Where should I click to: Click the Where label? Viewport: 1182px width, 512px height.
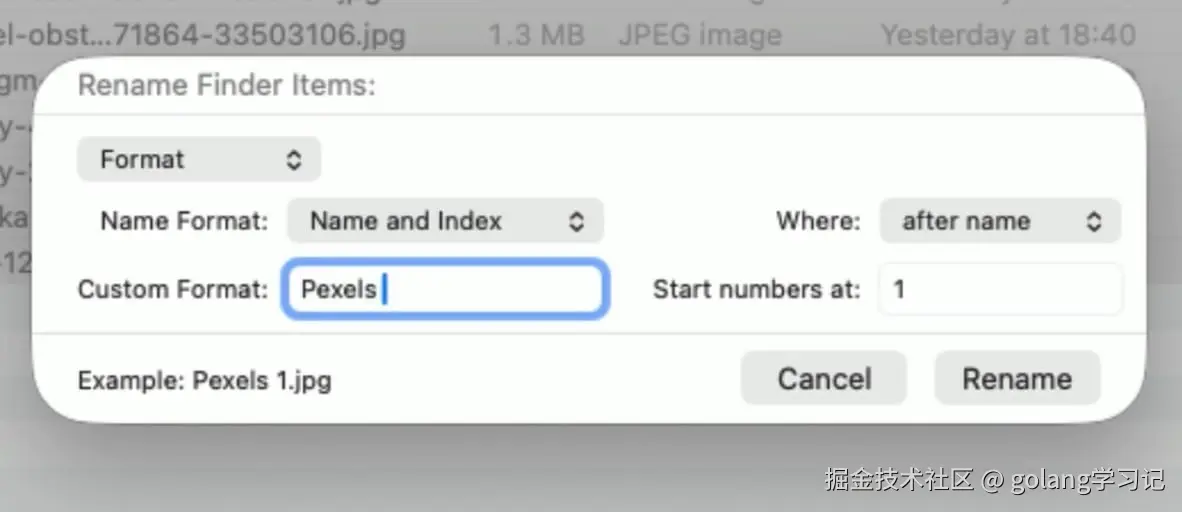tap(817, 222)
